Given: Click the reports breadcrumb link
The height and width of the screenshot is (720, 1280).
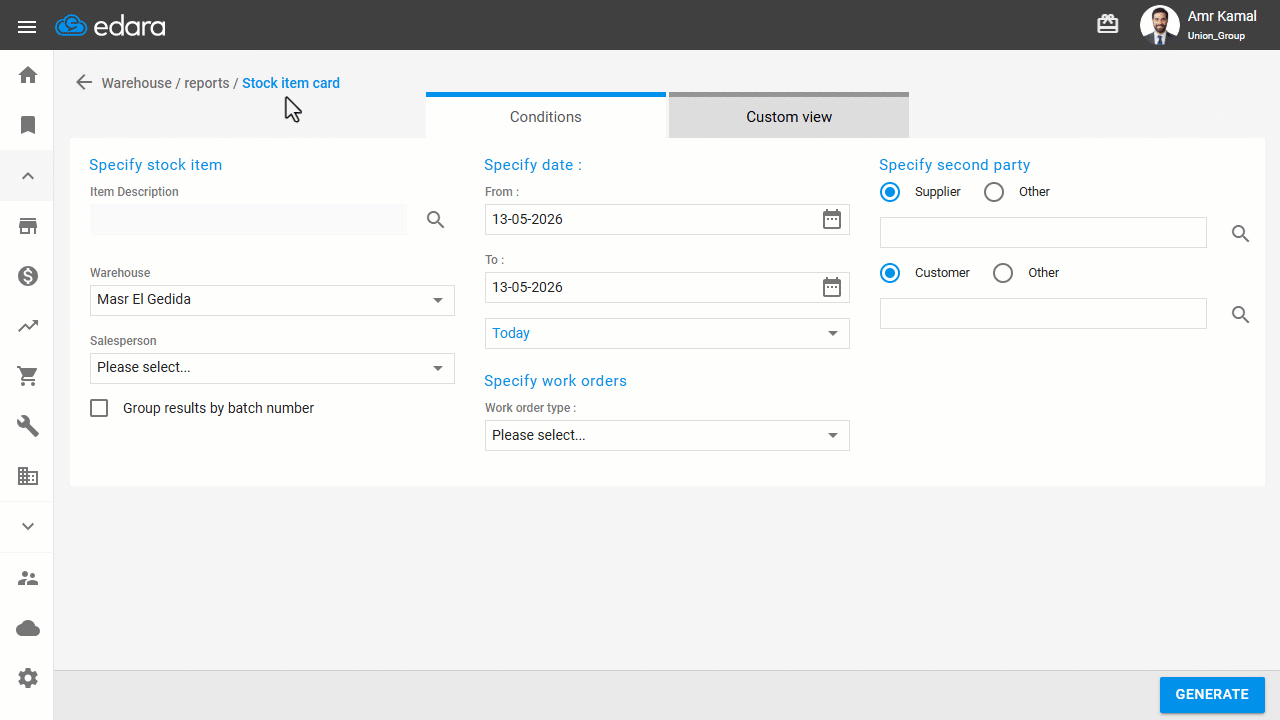Looking at the screenshot, I should [207, 83].
